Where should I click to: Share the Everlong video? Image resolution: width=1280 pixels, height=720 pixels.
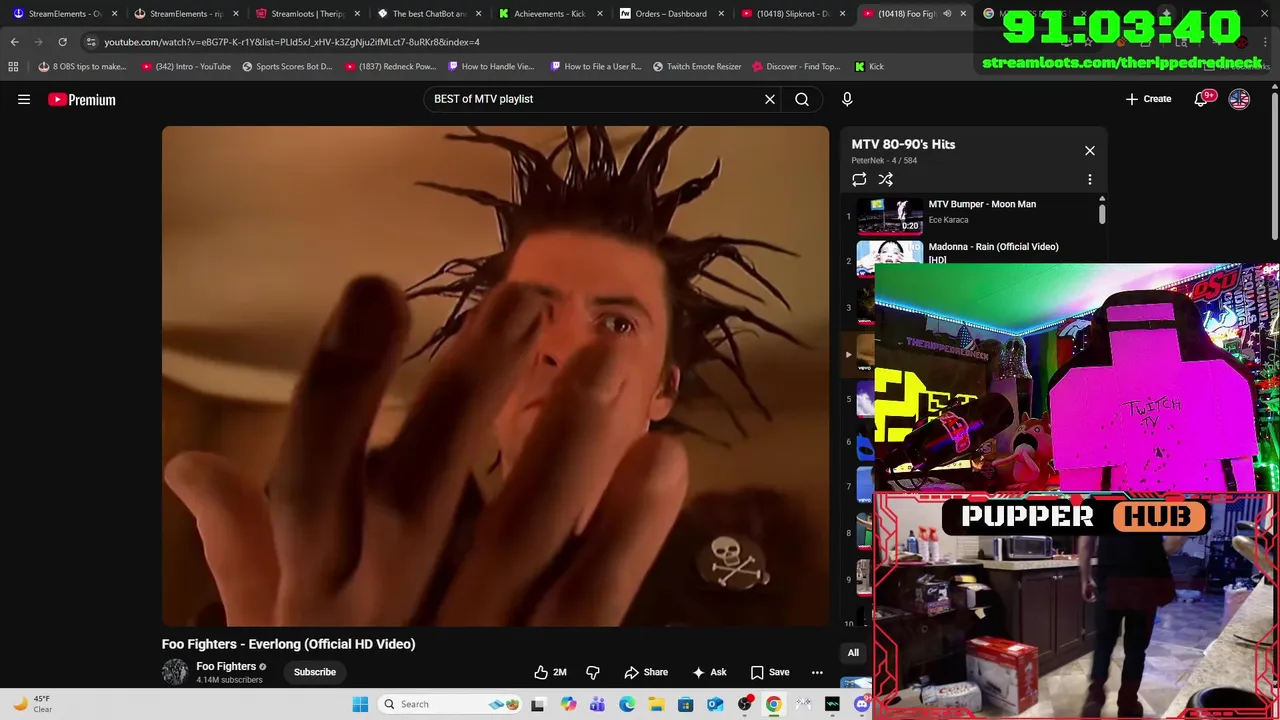pyautogui.click(x=646, y=672)
